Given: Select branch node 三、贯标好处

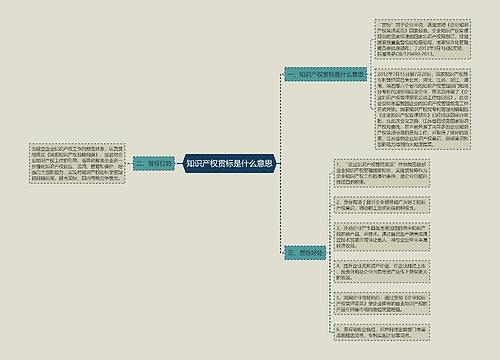Looking at the screenshot, I should (x=305, y=253).
